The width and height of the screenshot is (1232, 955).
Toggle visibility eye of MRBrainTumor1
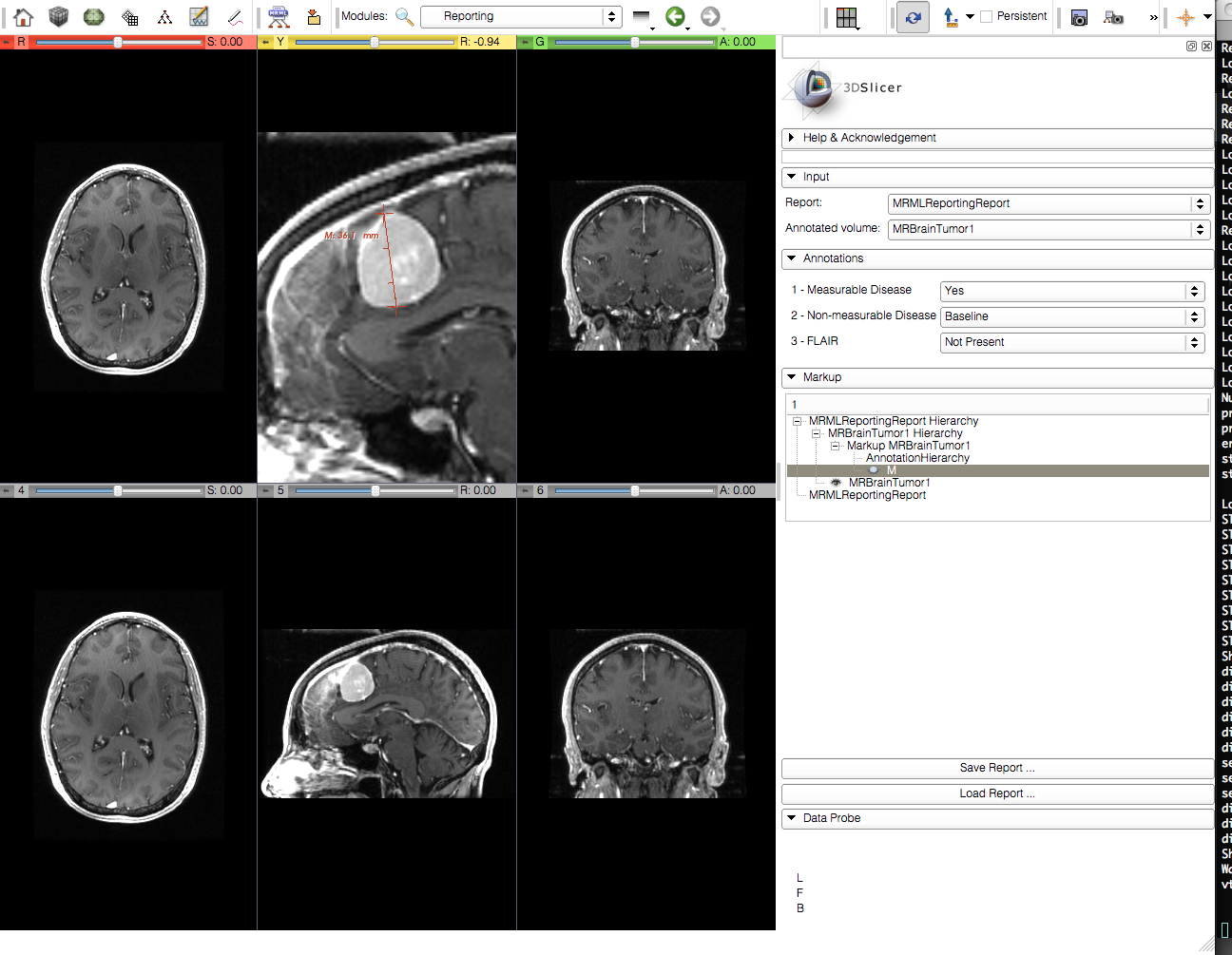click(836, 483)
